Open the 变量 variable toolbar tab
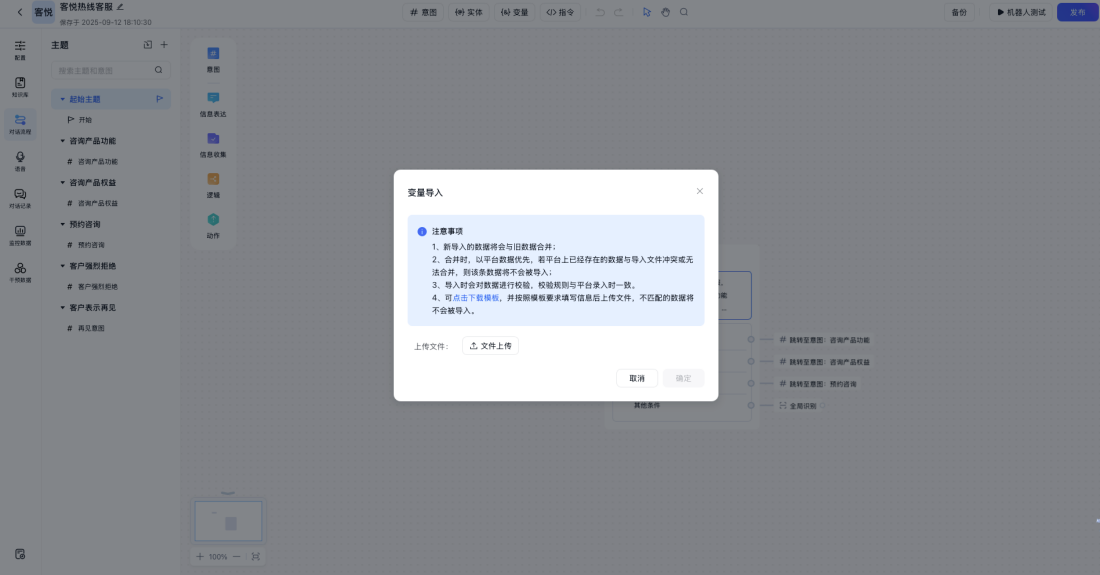This screenshot has height=575, width=1100. [x=514, y=12]
